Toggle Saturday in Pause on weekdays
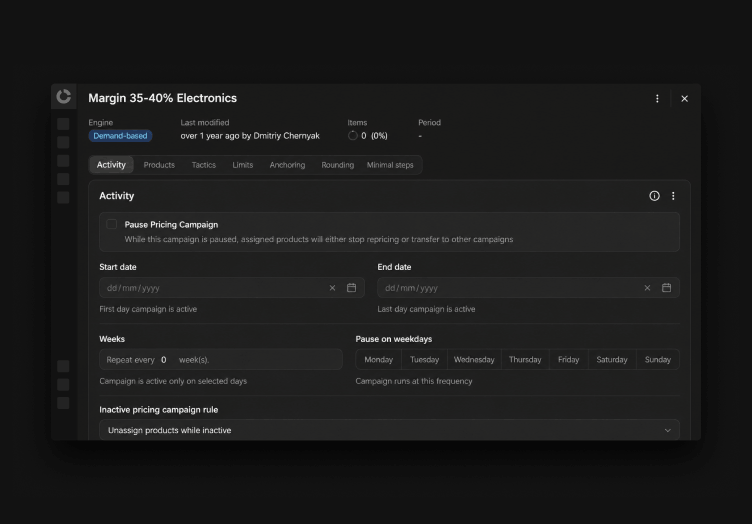Viewport: 752px width, 524px height. [x=611, y=360]
